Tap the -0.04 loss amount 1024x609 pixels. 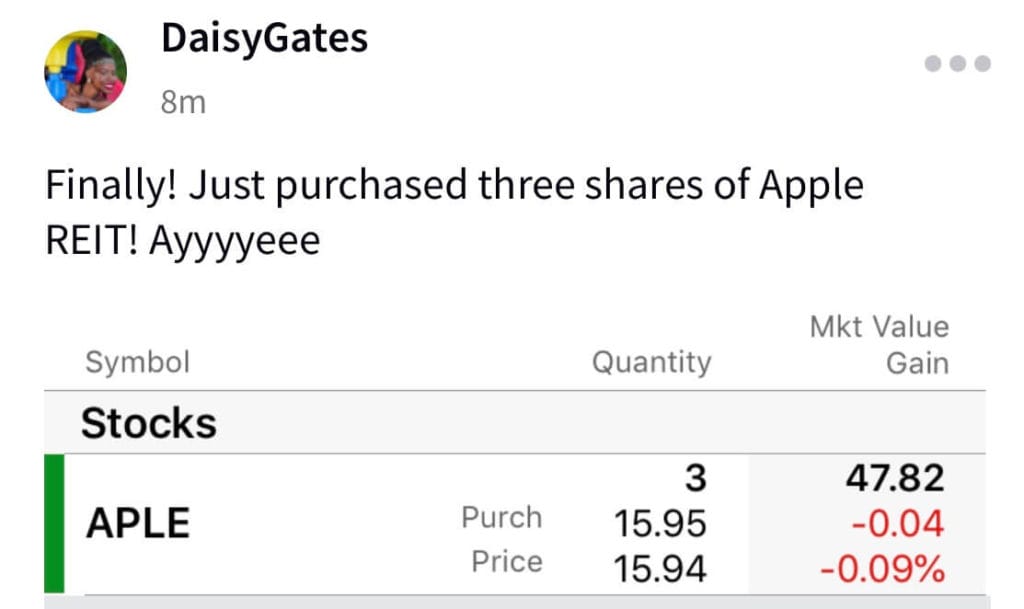point(898,523)
